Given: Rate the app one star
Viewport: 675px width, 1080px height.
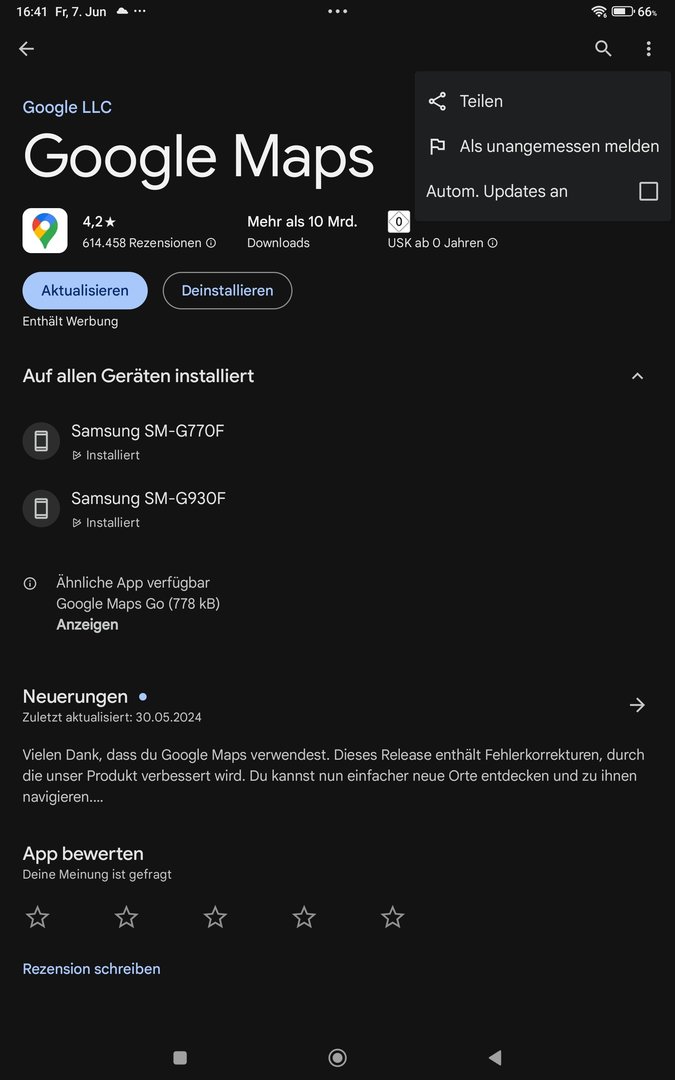Looking at the screenshot, I should click(x=37, y=917).
